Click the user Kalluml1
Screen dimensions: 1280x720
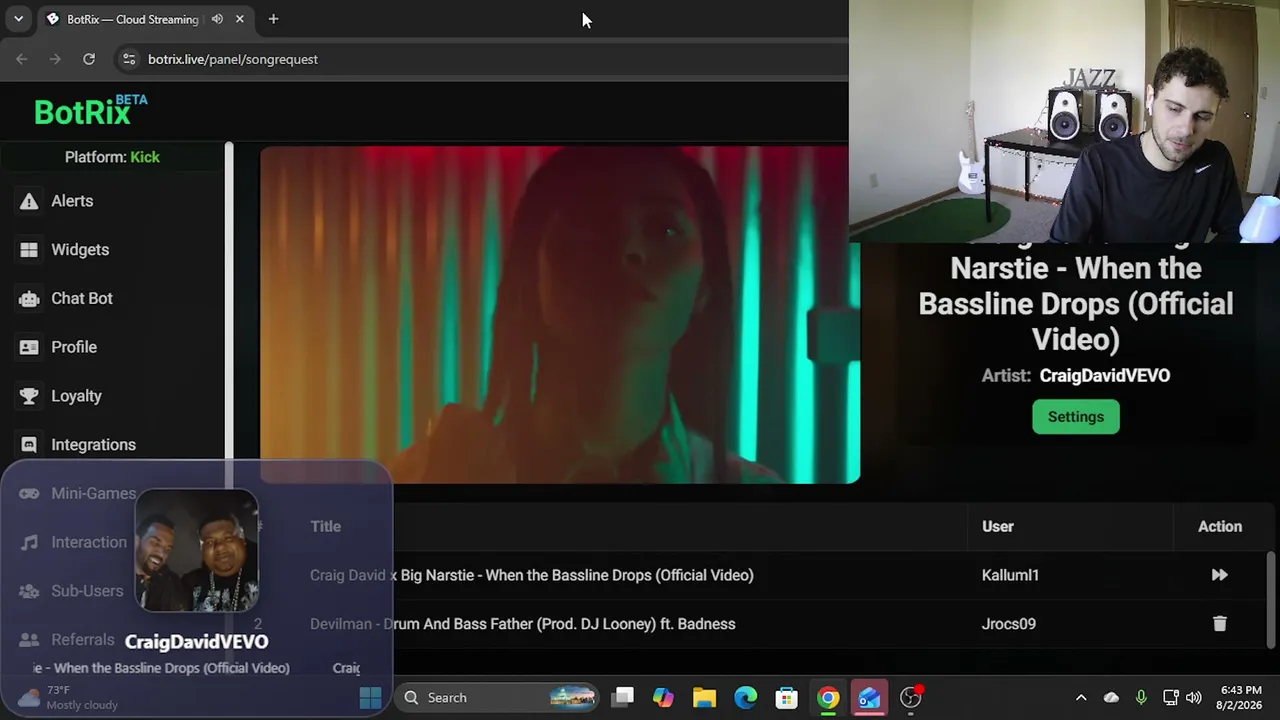tap(1010, 575)
